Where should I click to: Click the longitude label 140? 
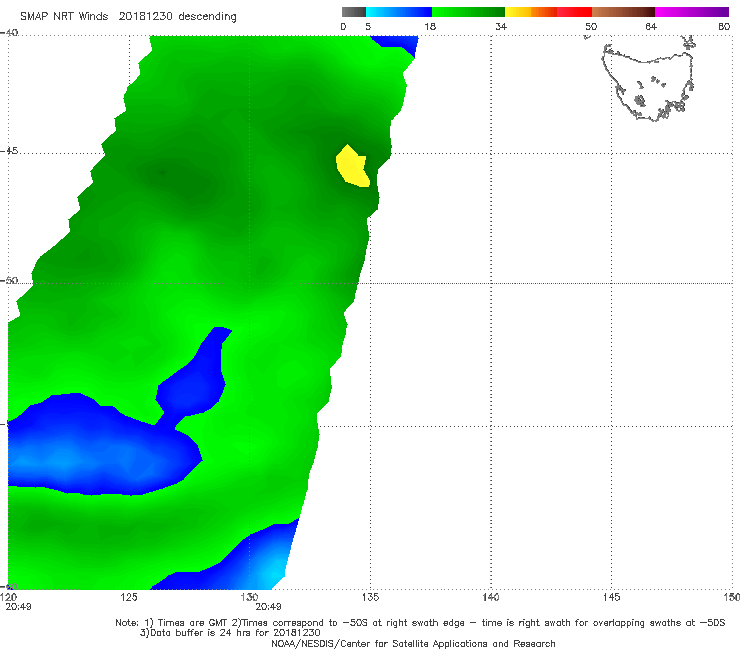coord(491,598)
